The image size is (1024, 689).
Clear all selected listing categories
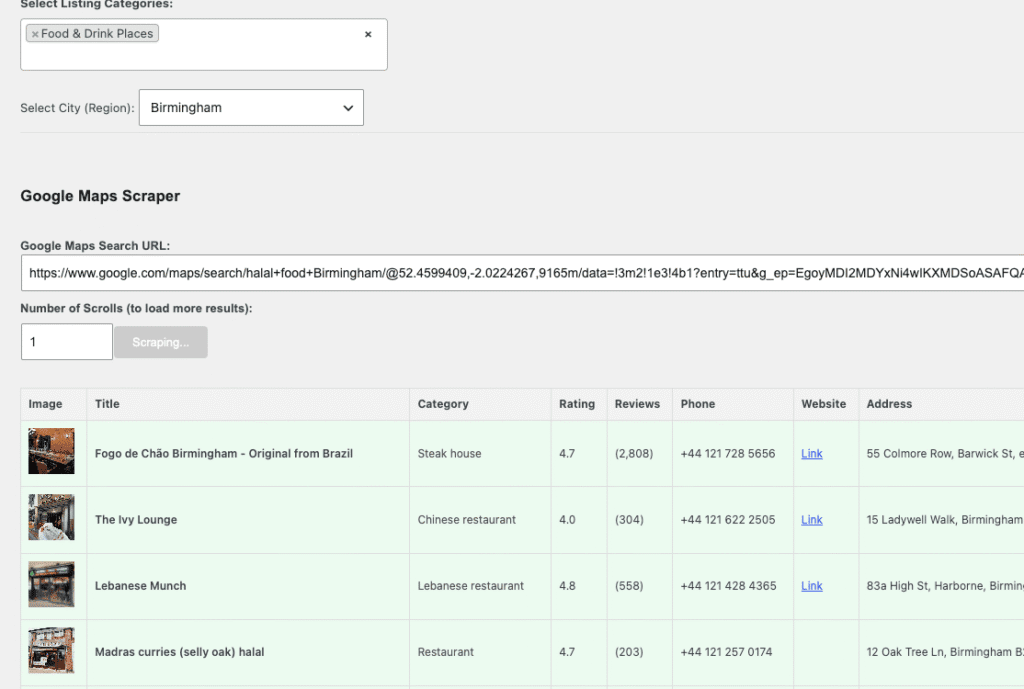(x=368, y=34)
